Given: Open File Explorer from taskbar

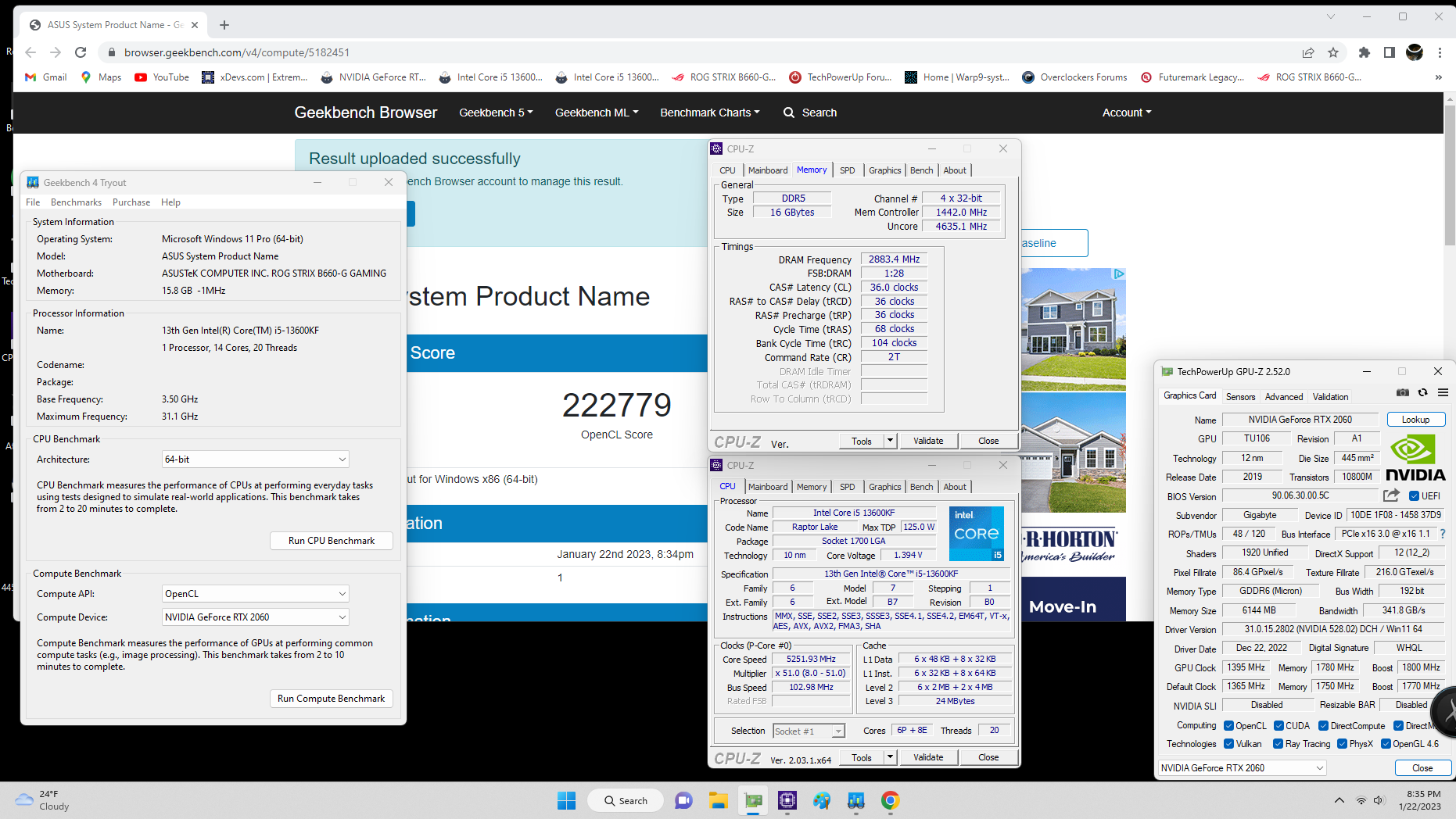Looking at the screenshot, I should click(x=718, y=800).
